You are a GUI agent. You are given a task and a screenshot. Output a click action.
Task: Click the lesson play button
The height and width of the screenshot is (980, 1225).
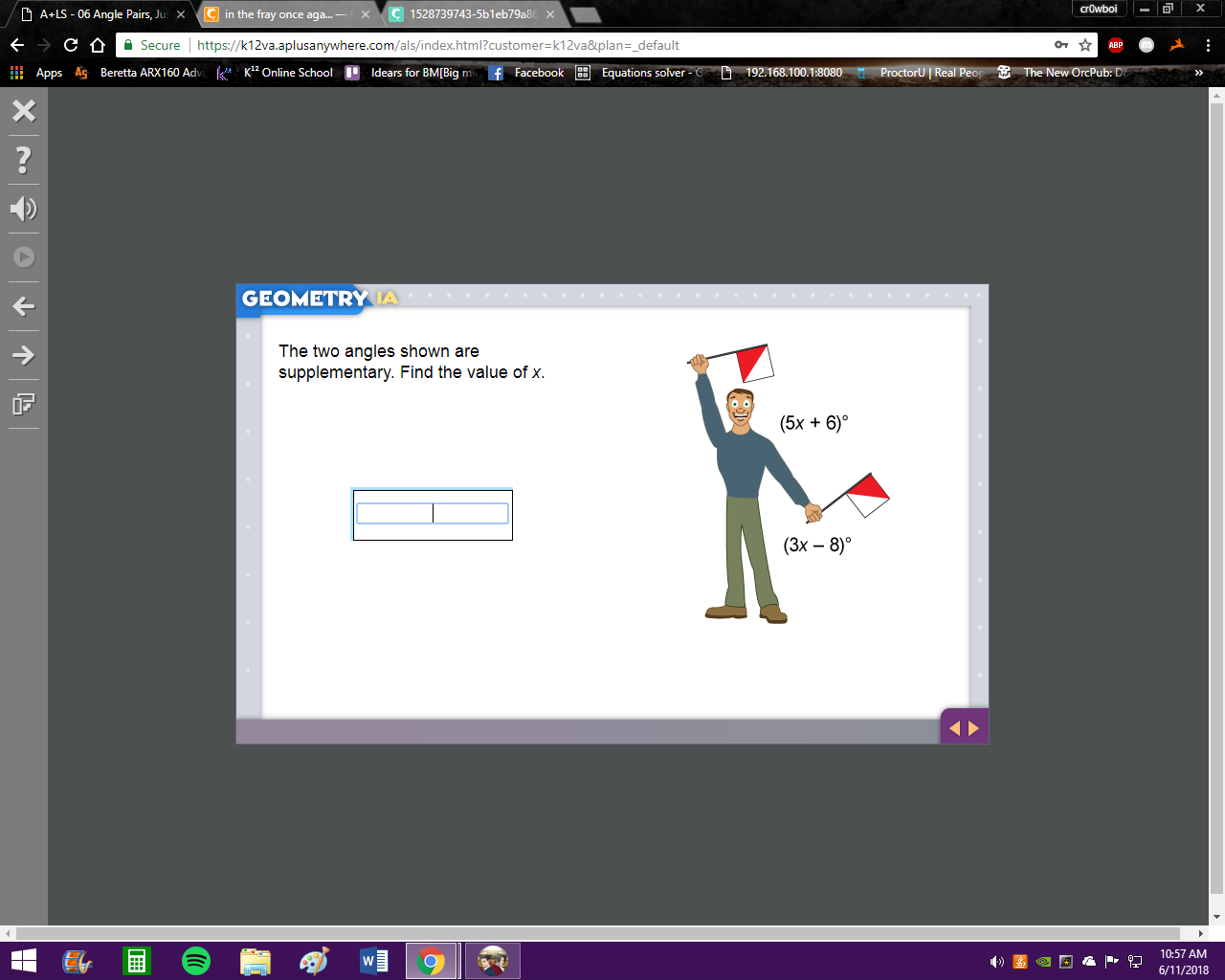[x=24, y=257]
